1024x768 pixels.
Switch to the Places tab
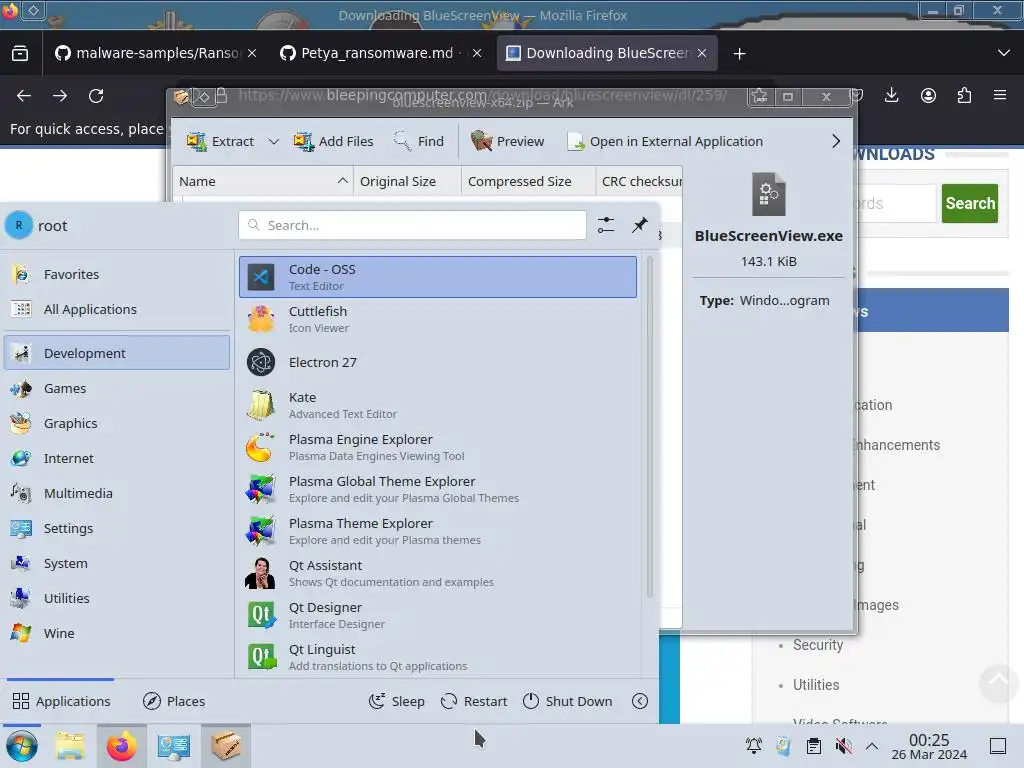(174, 701)
